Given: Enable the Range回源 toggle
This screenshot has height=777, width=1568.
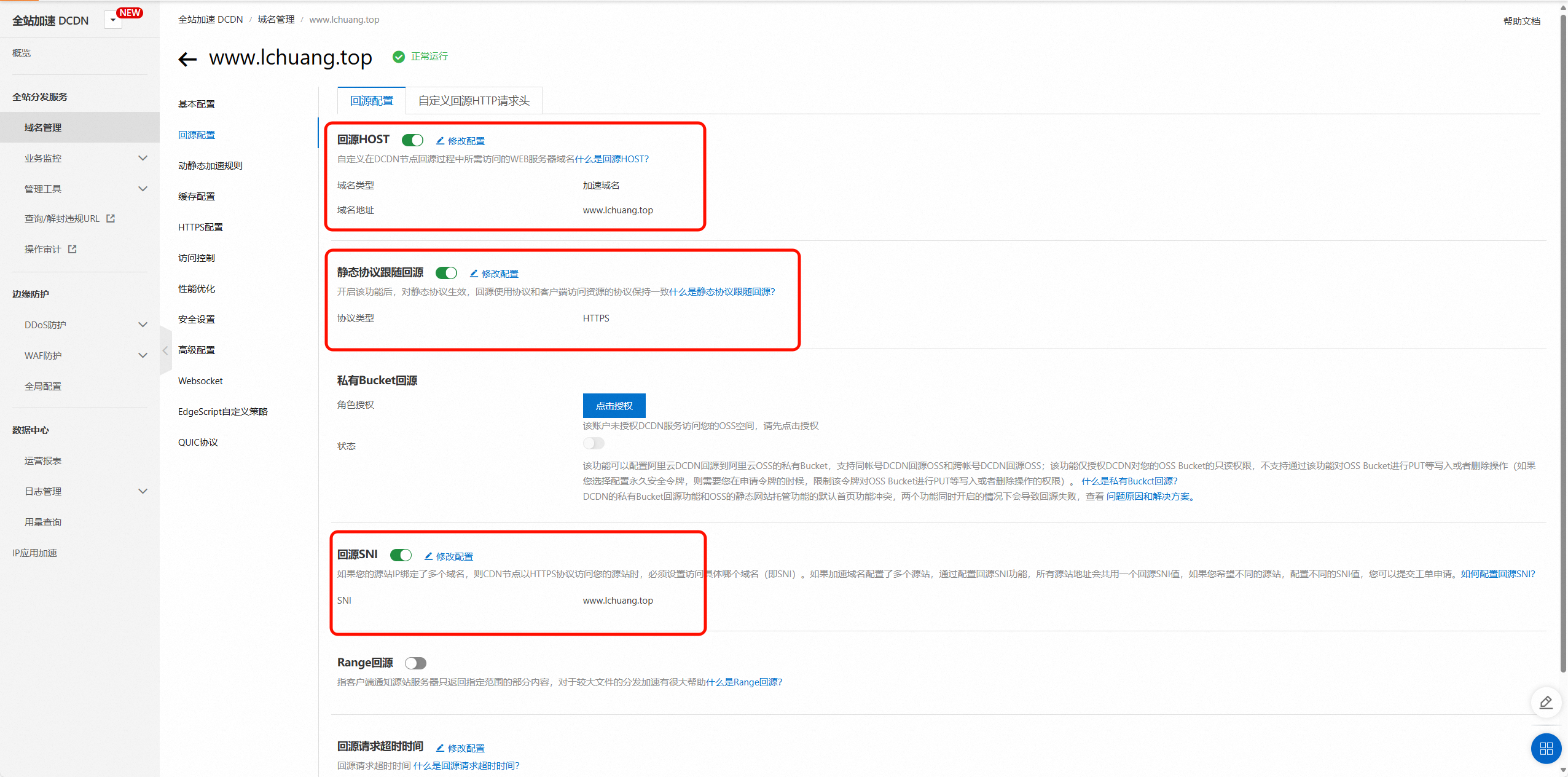Looking at the screenshot, I should (415, 663).
